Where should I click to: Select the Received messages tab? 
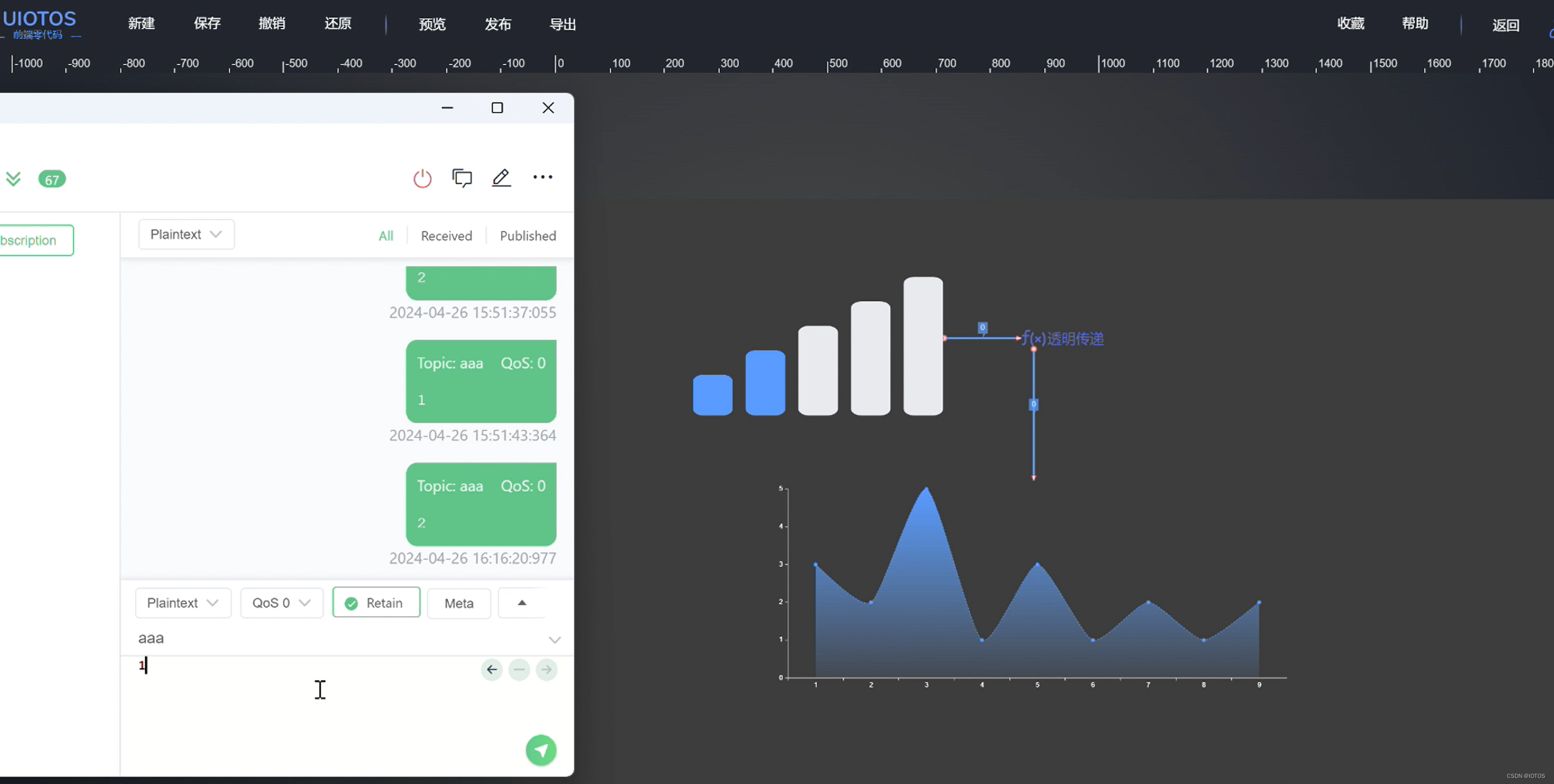(447, 235)
